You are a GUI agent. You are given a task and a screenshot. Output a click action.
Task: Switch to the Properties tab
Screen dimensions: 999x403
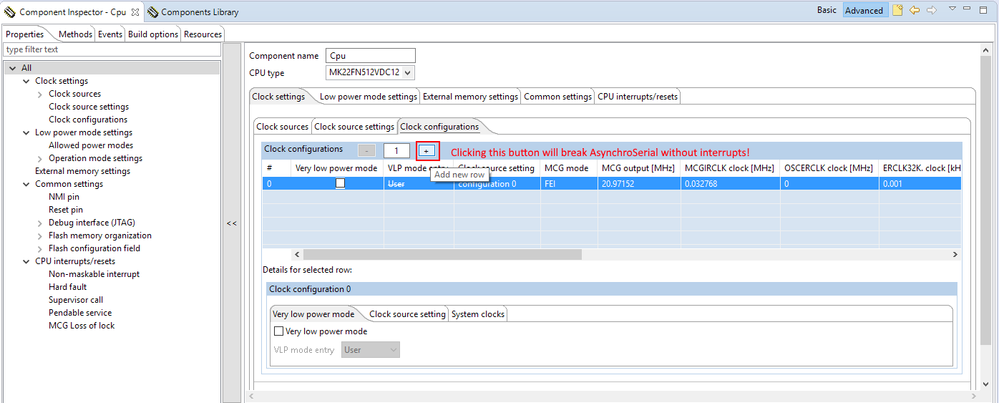pos(25,34)
